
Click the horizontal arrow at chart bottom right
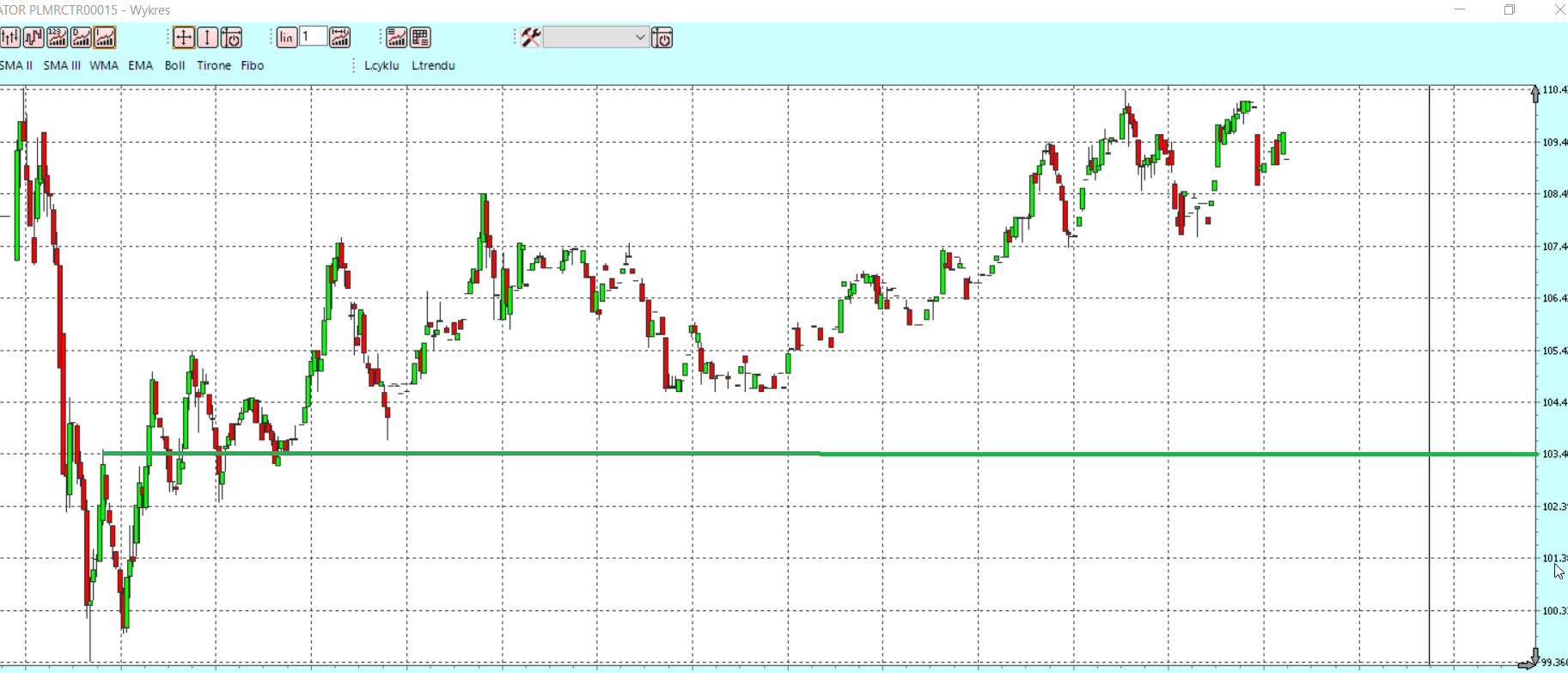tap(1527, 664)
